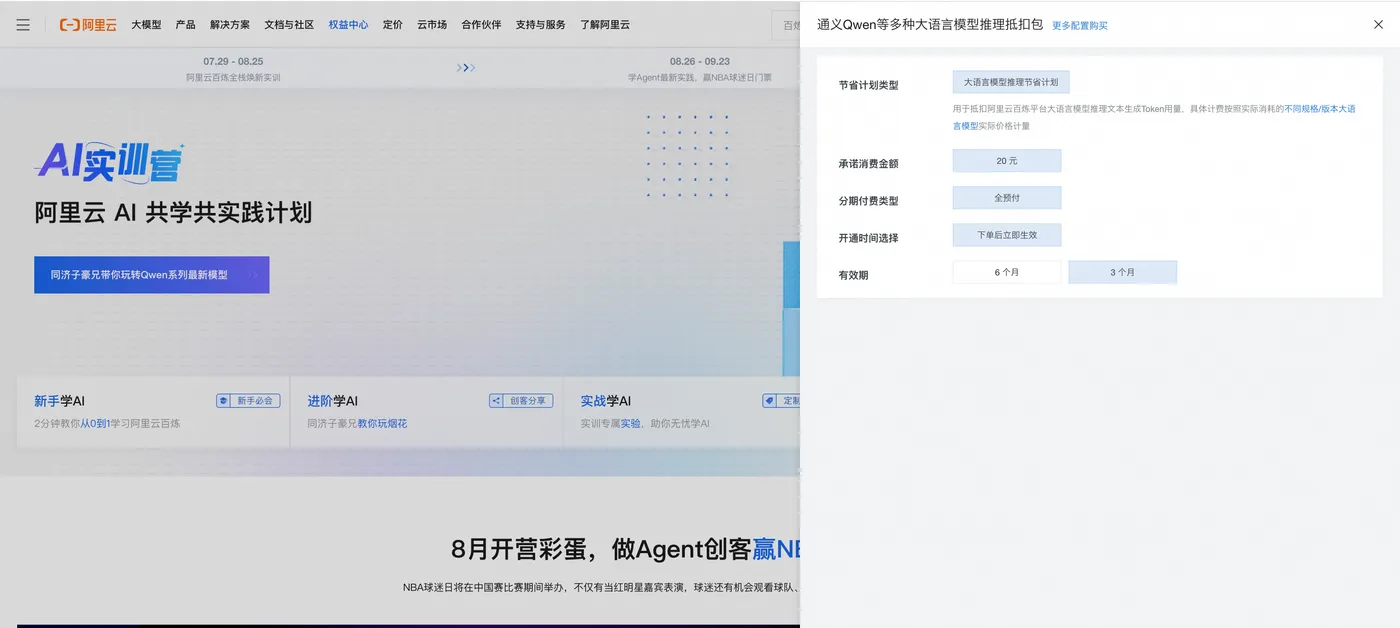Open the hamburger menu icon
The image size is (1400, 628).
click(23, 25)
